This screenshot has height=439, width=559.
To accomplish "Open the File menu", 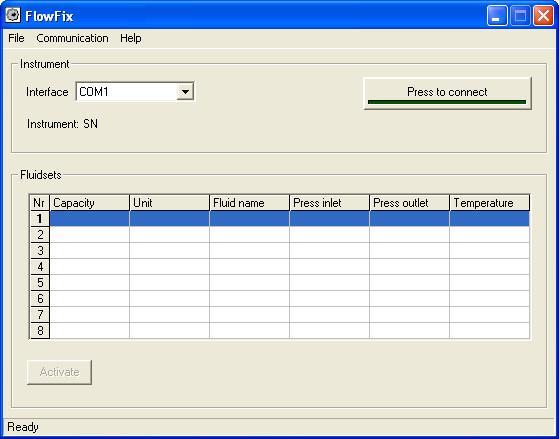I will (x=16, y=38).
